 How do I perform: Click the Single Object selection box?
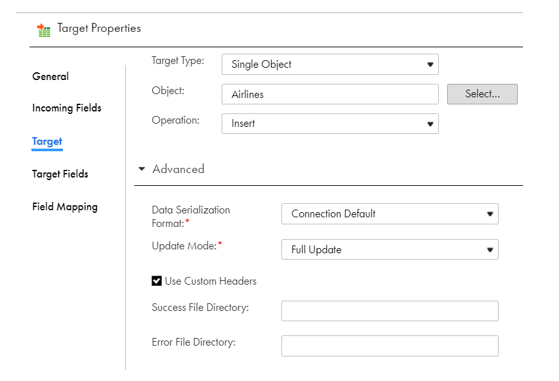(330, 65)
